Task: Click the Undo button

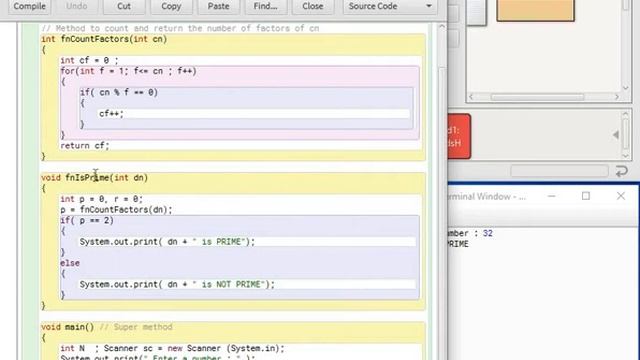Action: [77, 7]
